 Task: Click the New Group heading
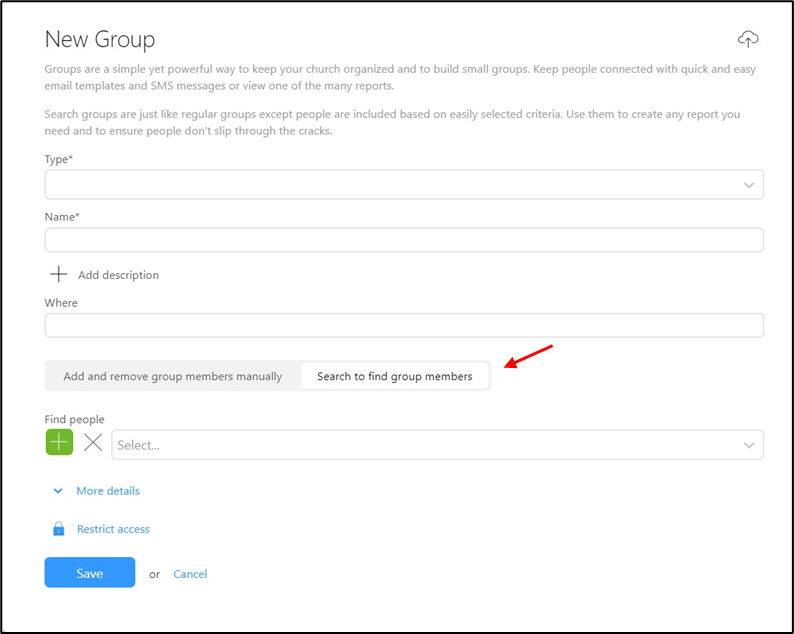click(100, 39)
